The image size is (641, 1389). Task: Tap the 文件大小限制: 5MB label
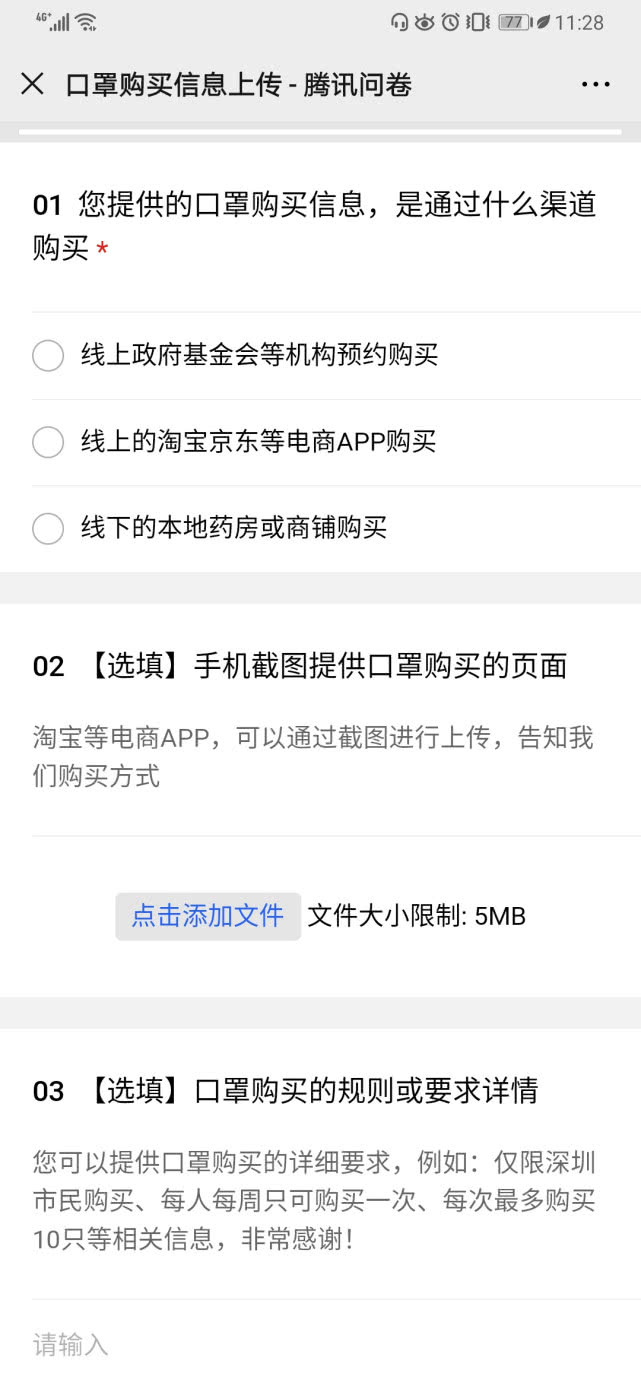(x=417, y=916)
